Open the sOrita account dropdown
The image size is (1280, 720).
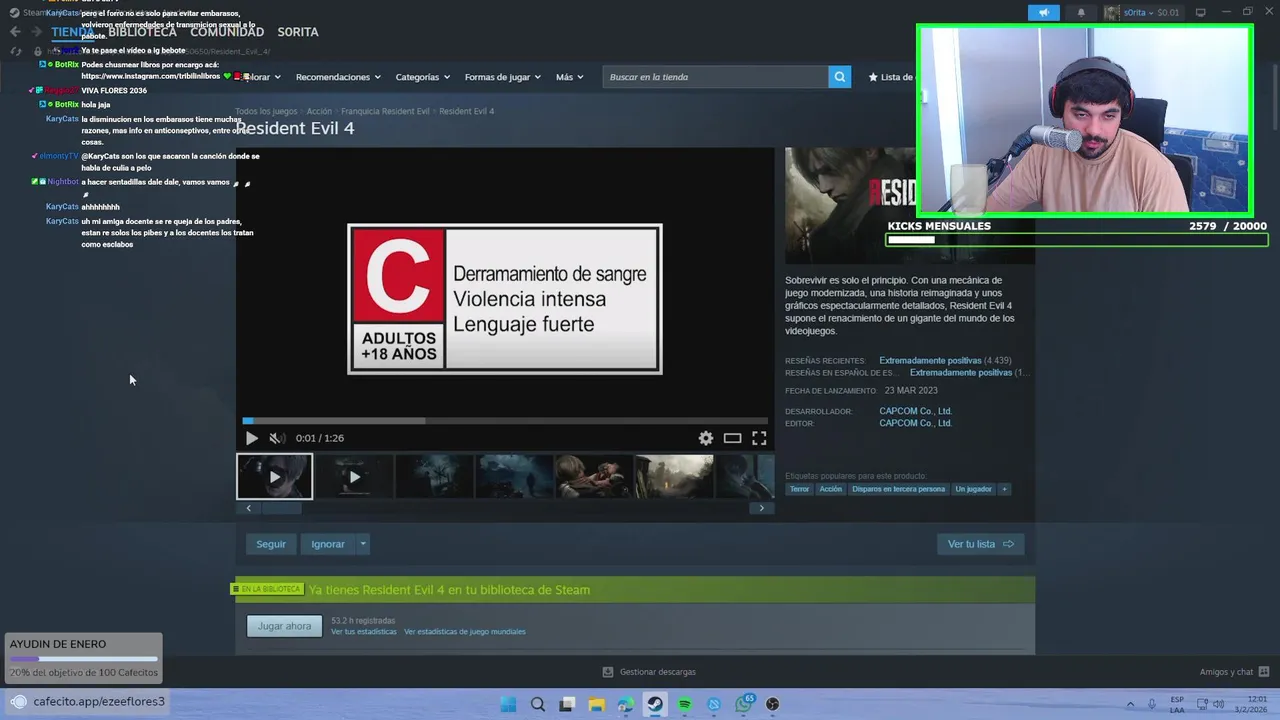(x=1141, y=12)
